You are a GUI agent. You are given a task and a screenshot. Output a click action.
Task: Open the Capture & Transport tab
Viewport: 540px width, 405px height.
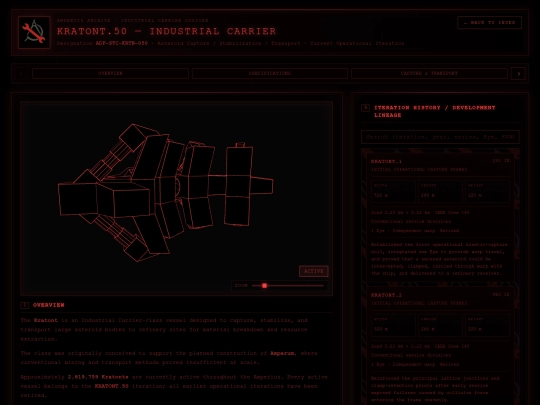429,73
